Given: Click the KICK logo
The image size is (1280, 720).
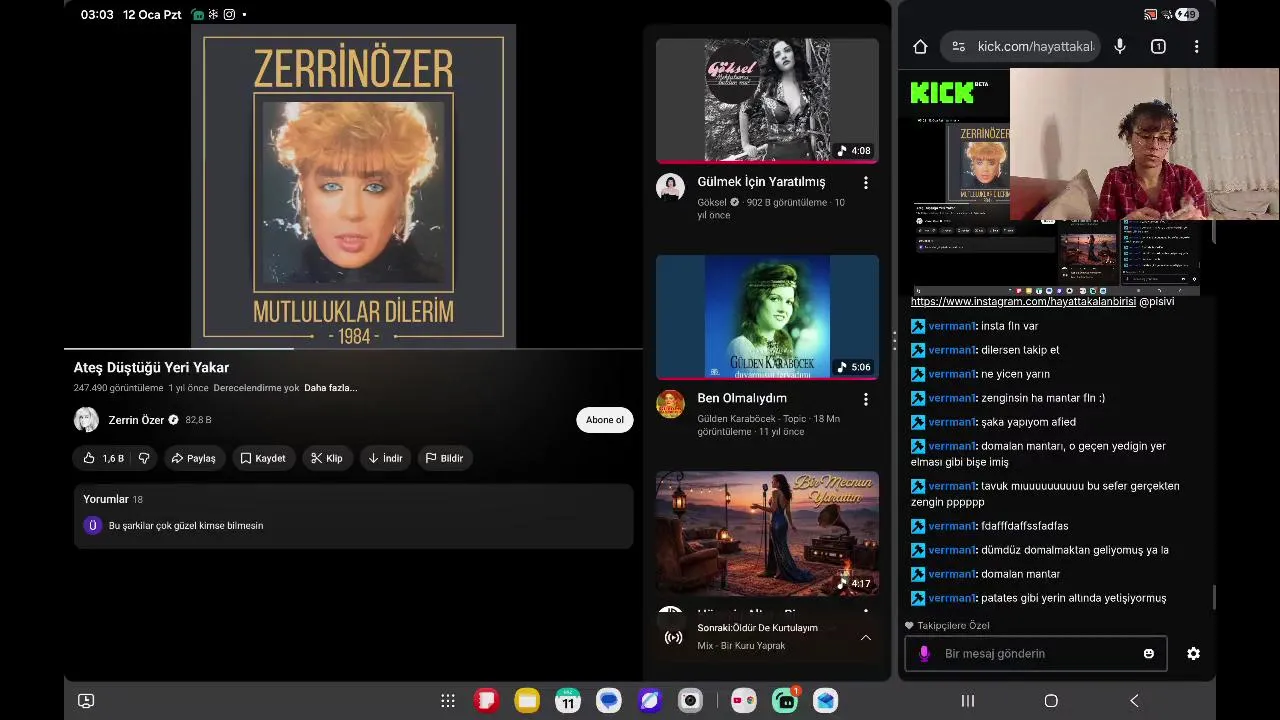Looking at the screenshot, I should coord(942,93).
